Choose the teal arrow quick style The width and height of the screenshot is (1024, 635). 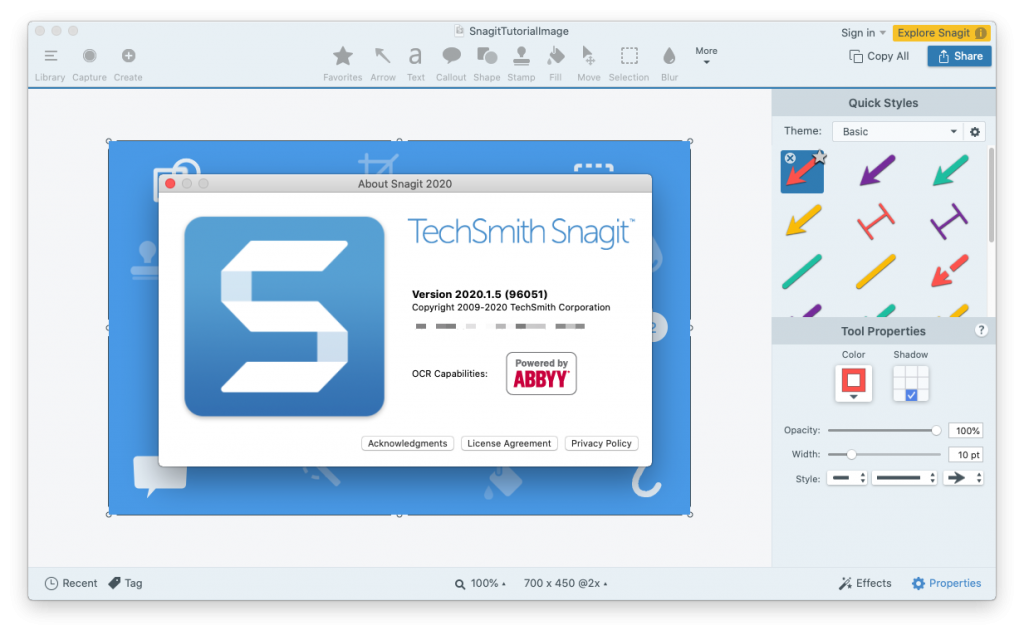(950, 171)
